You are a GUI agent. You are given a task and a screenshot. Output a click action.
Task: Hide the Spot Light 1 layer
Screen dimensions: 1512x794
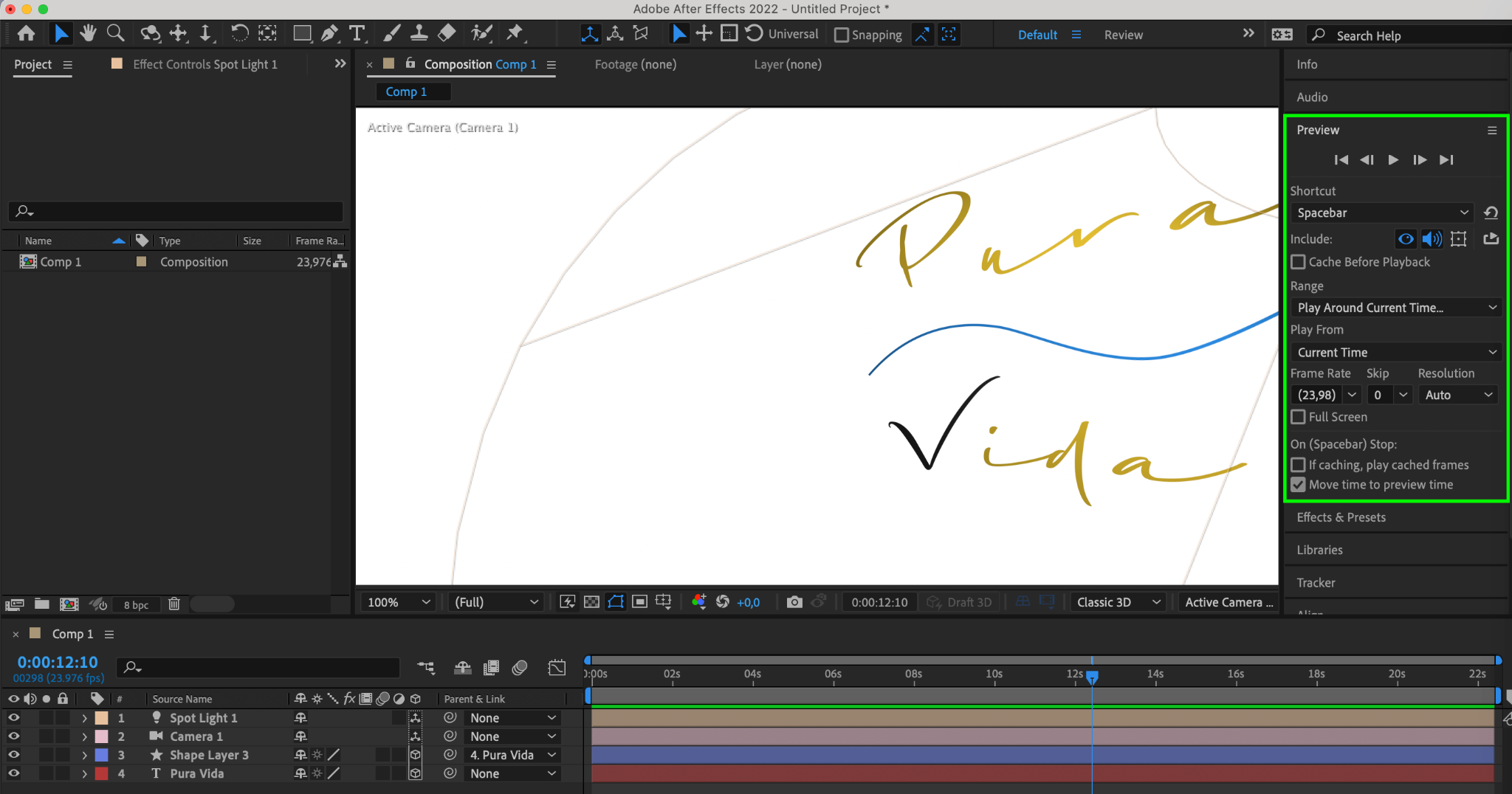coord(13,717)
